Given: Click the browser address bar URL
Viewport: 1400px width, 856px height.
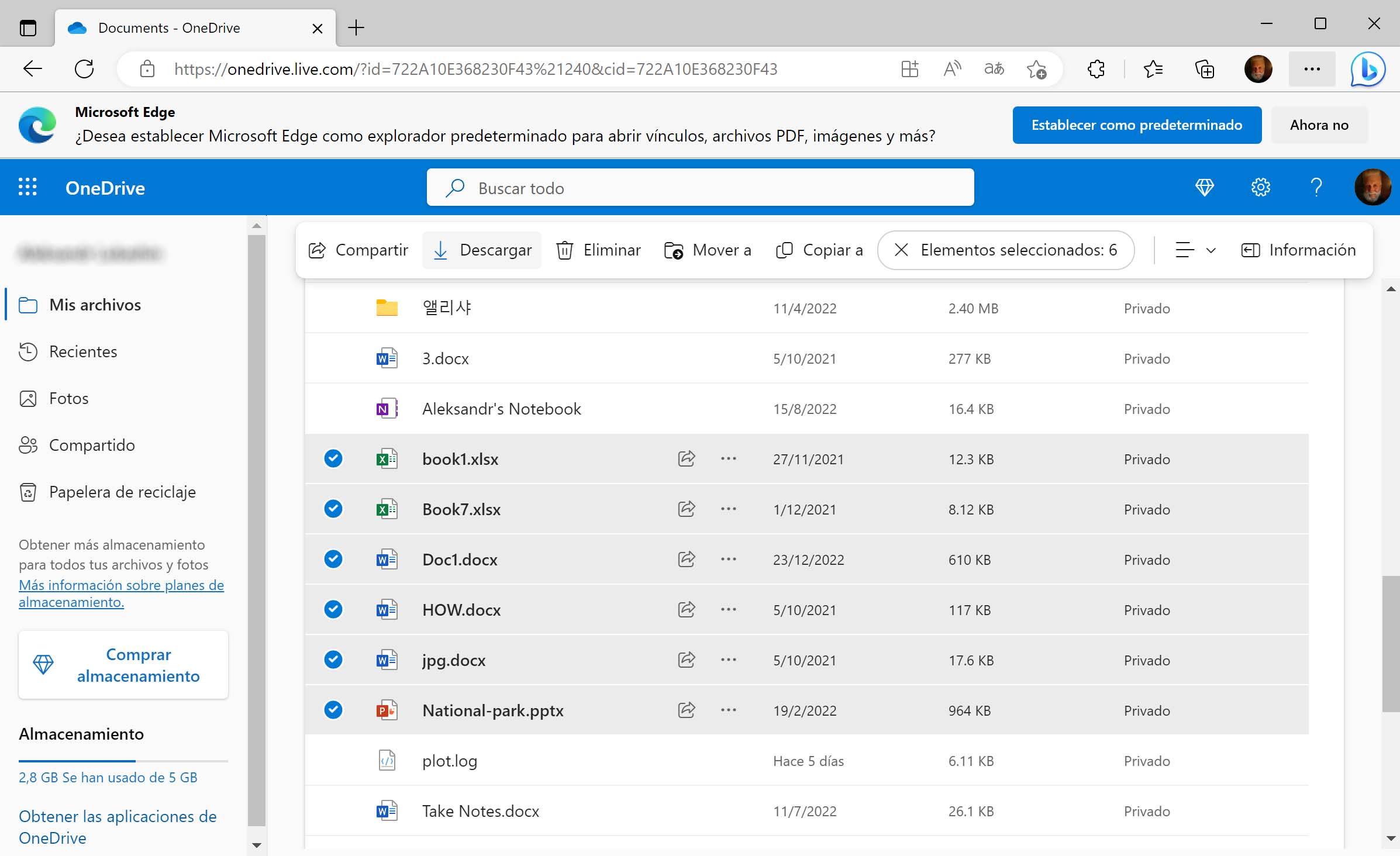Looking at the screenshot, I should (475, 69).
